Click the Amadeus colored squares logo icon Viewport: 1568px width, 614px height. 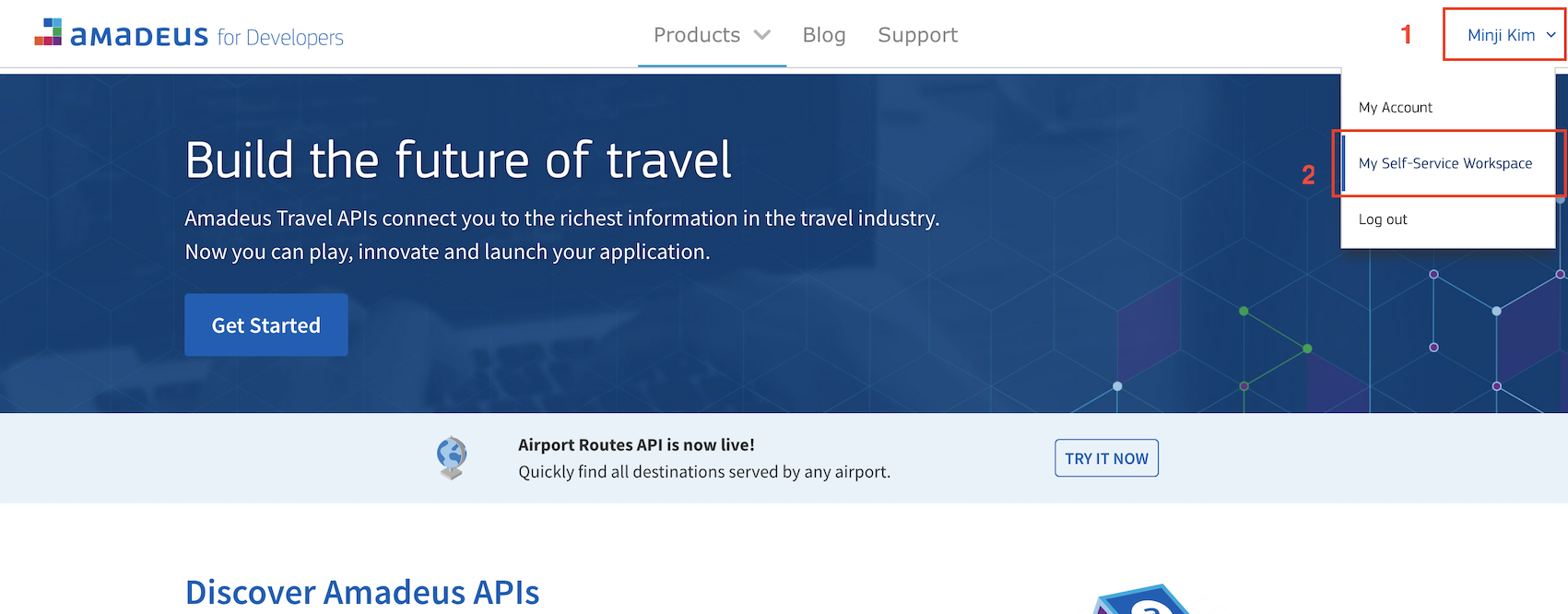[x=48, y=31]
